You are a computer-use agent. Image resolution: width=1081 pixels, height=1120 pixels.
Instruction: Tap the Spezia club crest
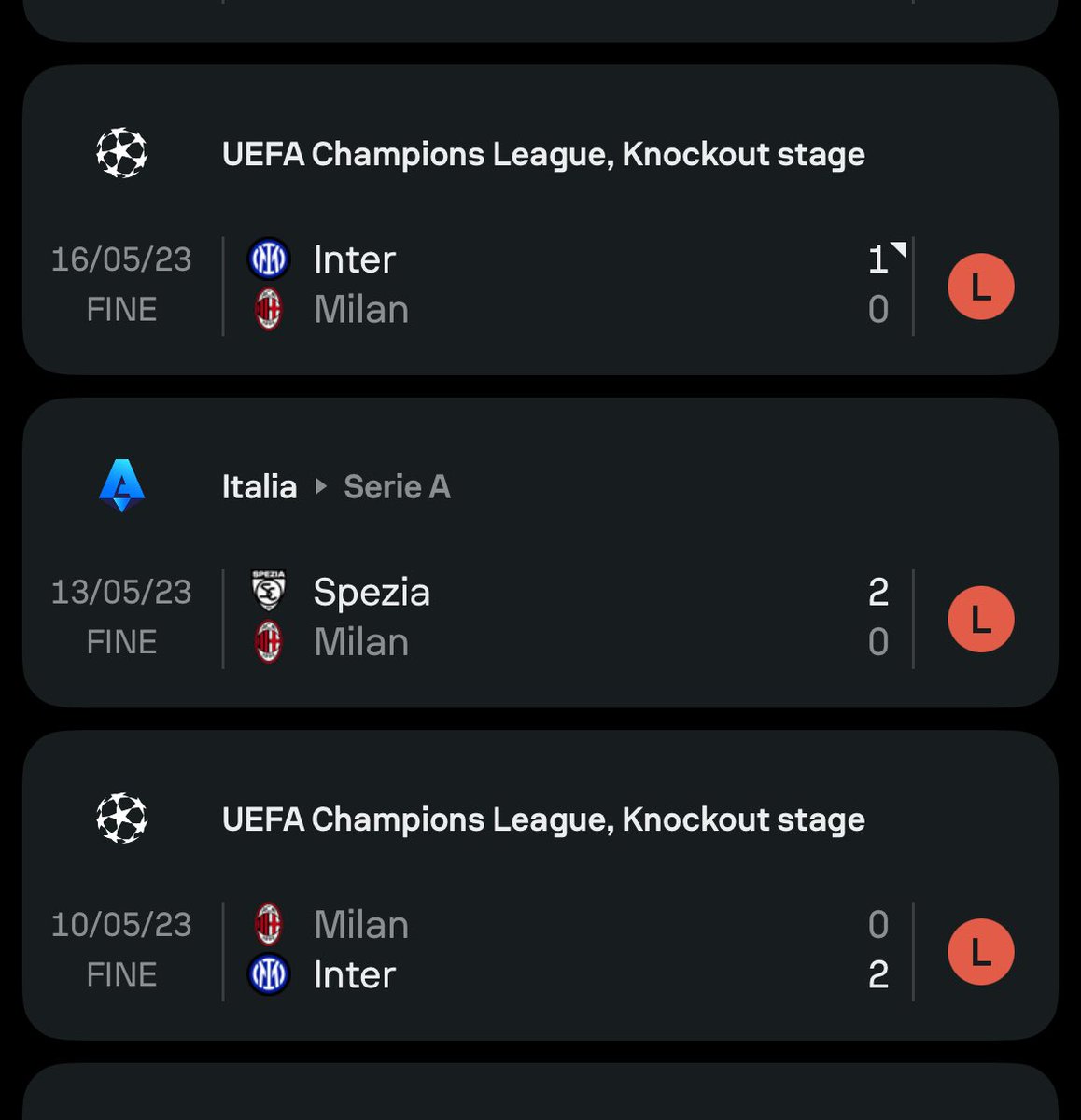tap(269, 592)
